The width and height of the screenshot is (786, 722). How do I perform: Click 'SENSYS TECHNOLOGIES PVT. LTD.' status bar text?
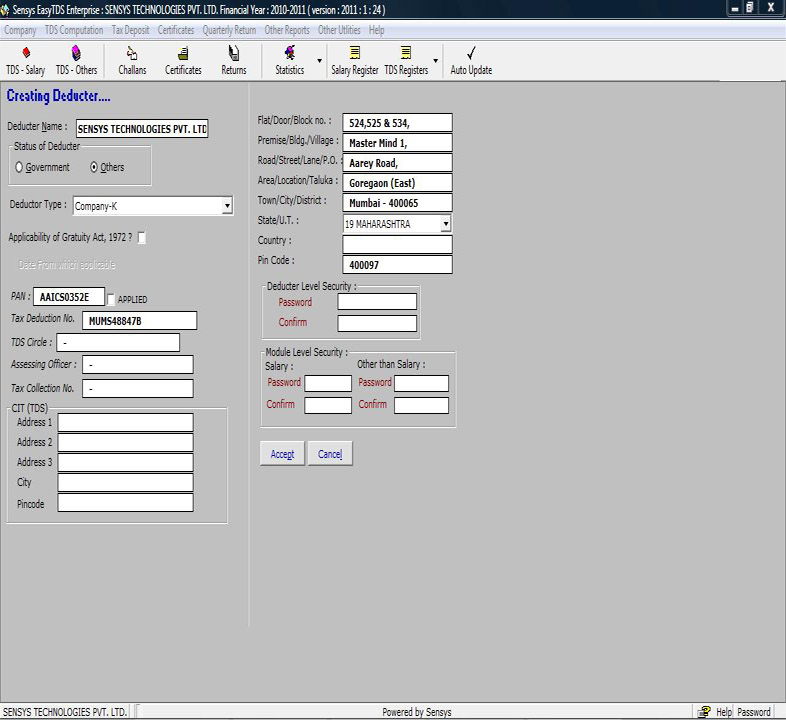tap(65, 712)
